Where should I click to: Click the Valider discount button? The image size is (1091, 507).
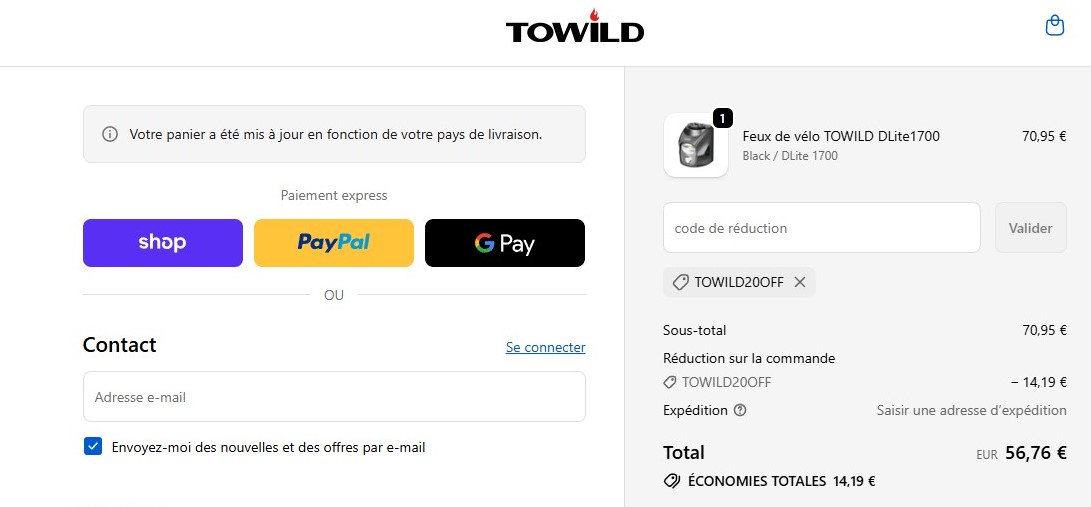pos(1030,228)
